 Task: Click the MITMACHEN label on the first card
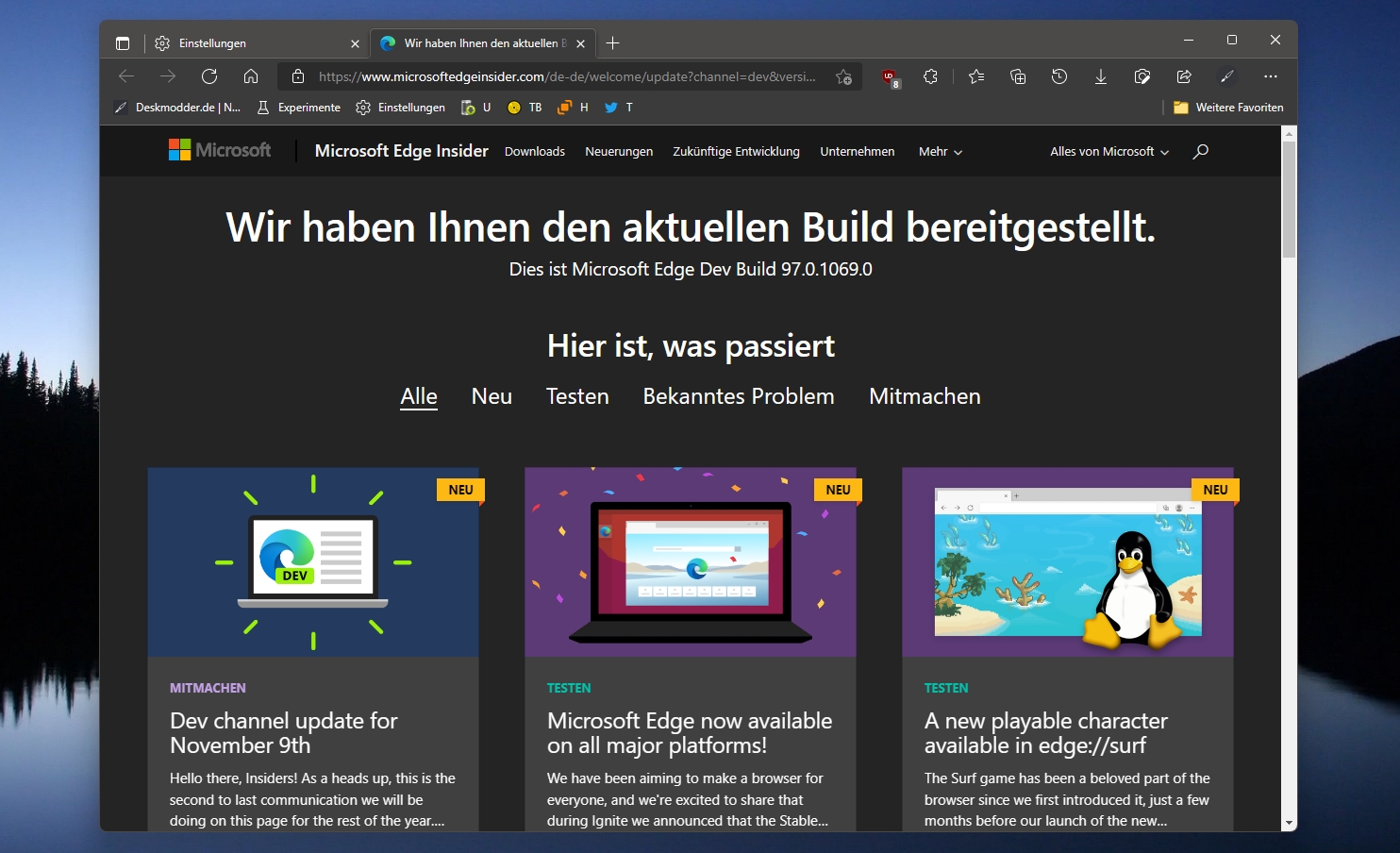(208, 688)
